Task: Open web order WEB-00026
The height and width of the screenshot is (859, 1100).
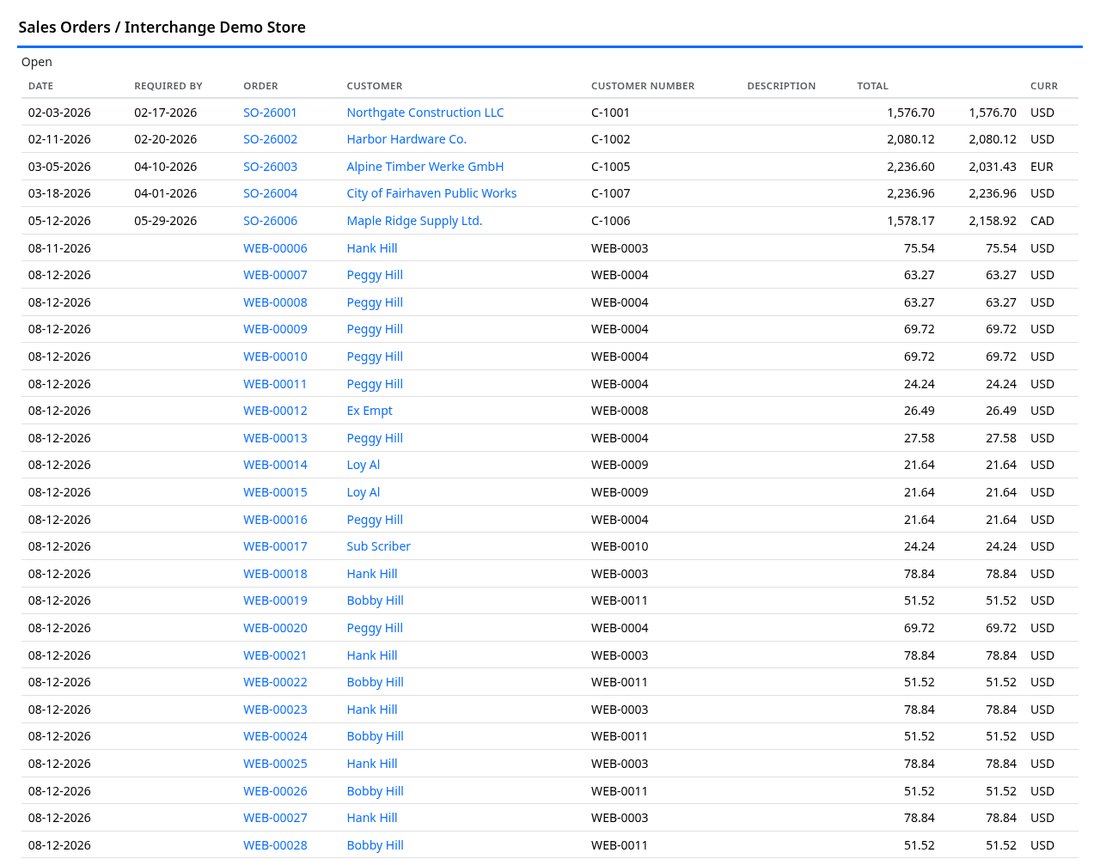Action: 275,790
